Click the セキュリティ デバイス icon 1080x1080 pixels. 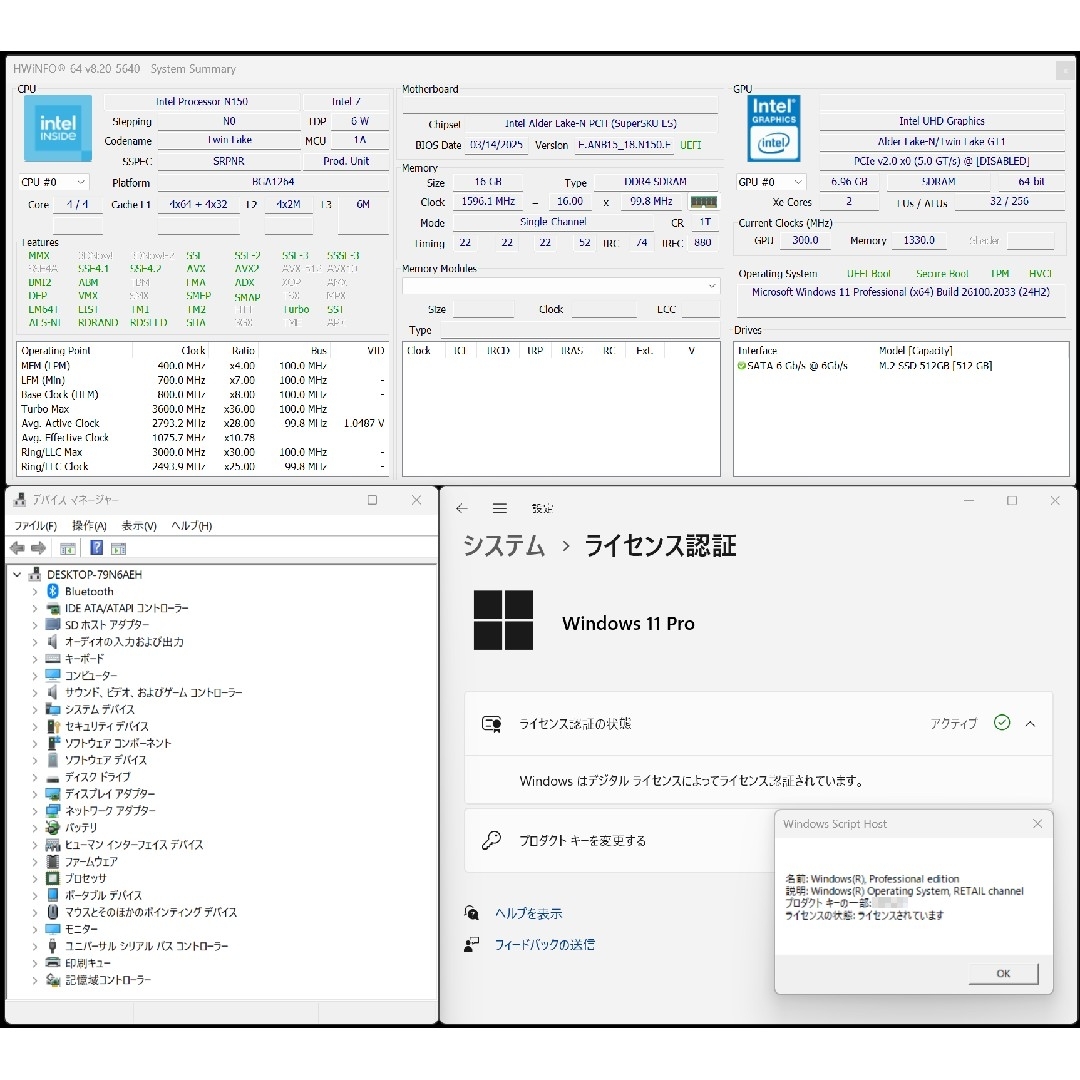point(53,726)
